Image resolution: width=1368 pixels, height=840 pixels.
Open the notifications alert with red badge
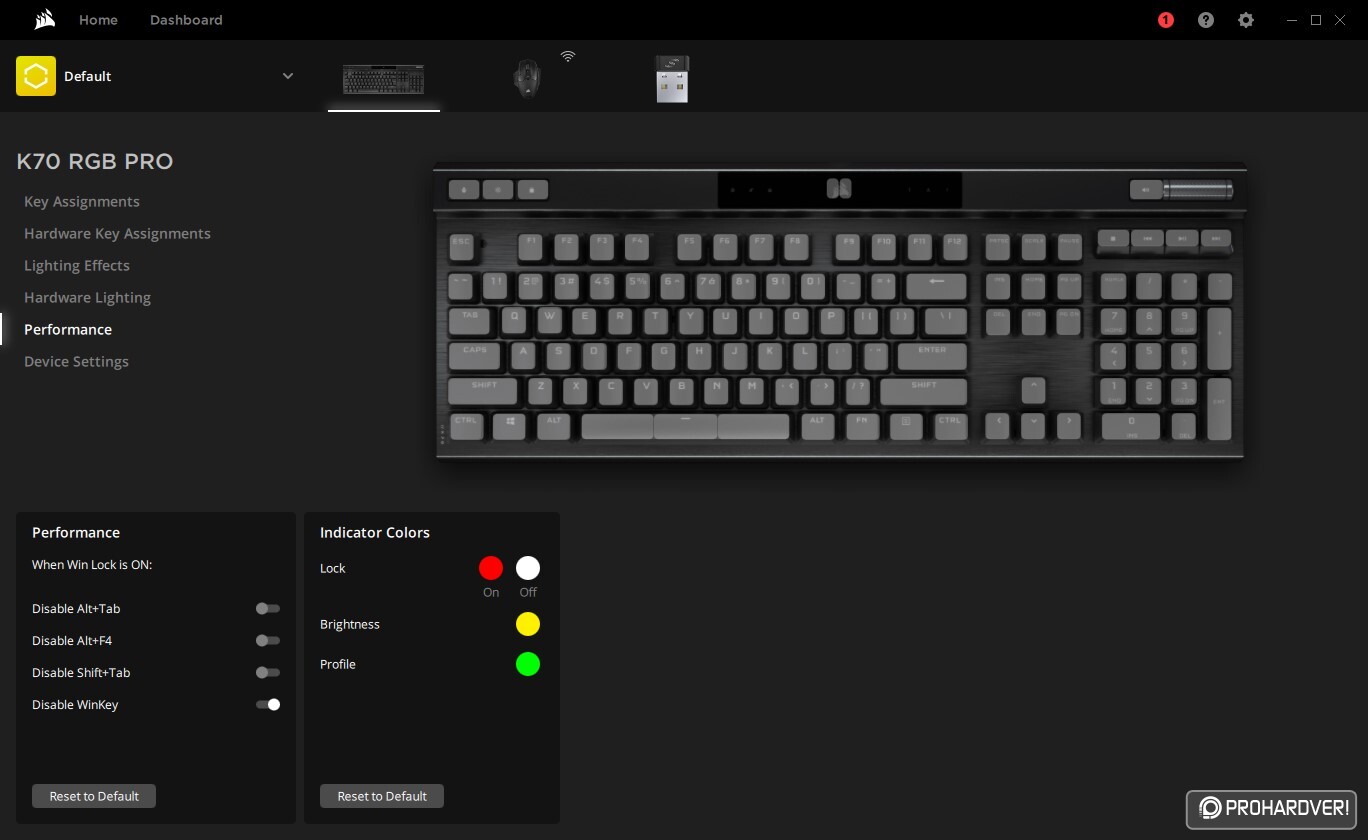click(x=1166, y=20)
